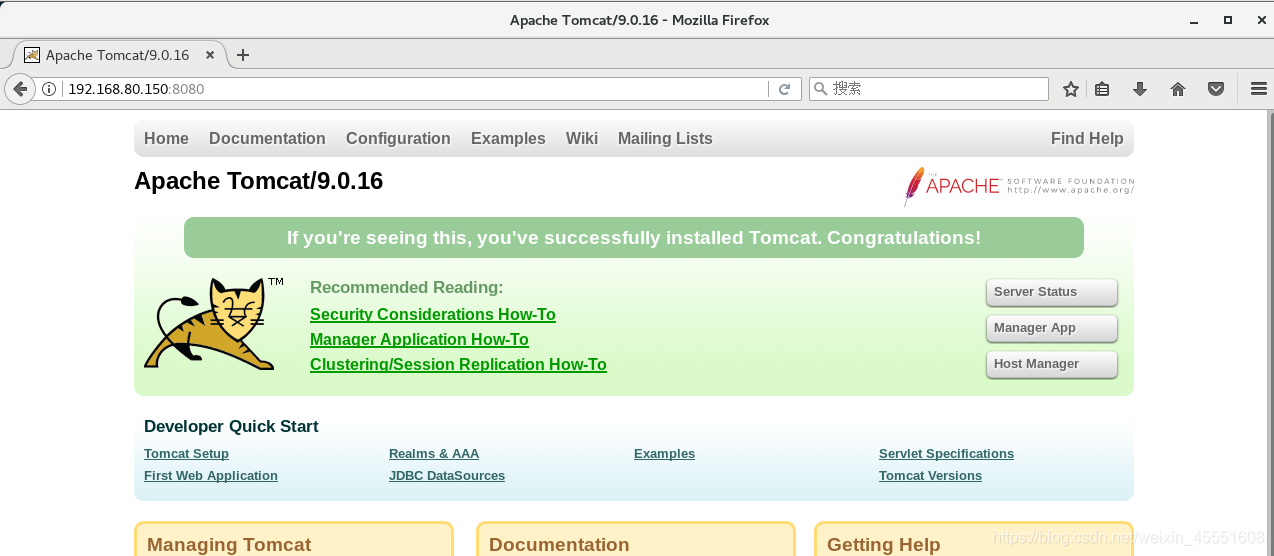Open a new tab with plus button
Viewport: 1274px width, 556px height.
[242, 55]
